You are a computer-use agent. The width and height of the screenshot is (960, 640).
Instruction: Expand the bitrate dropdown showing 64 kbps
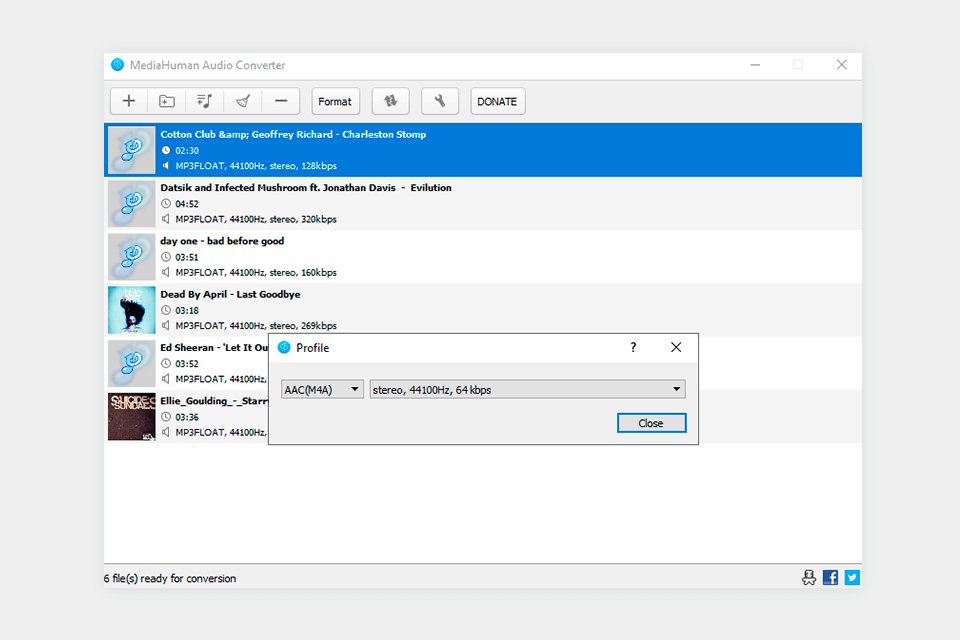[x=527, y=389]
